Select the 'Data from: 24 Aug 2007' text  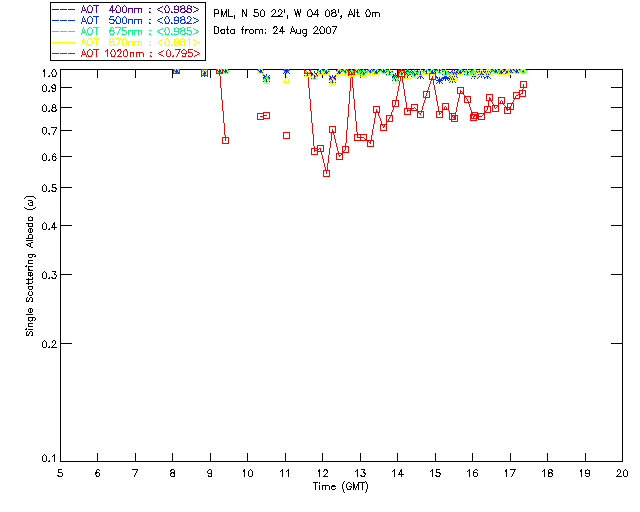point(276,31)
